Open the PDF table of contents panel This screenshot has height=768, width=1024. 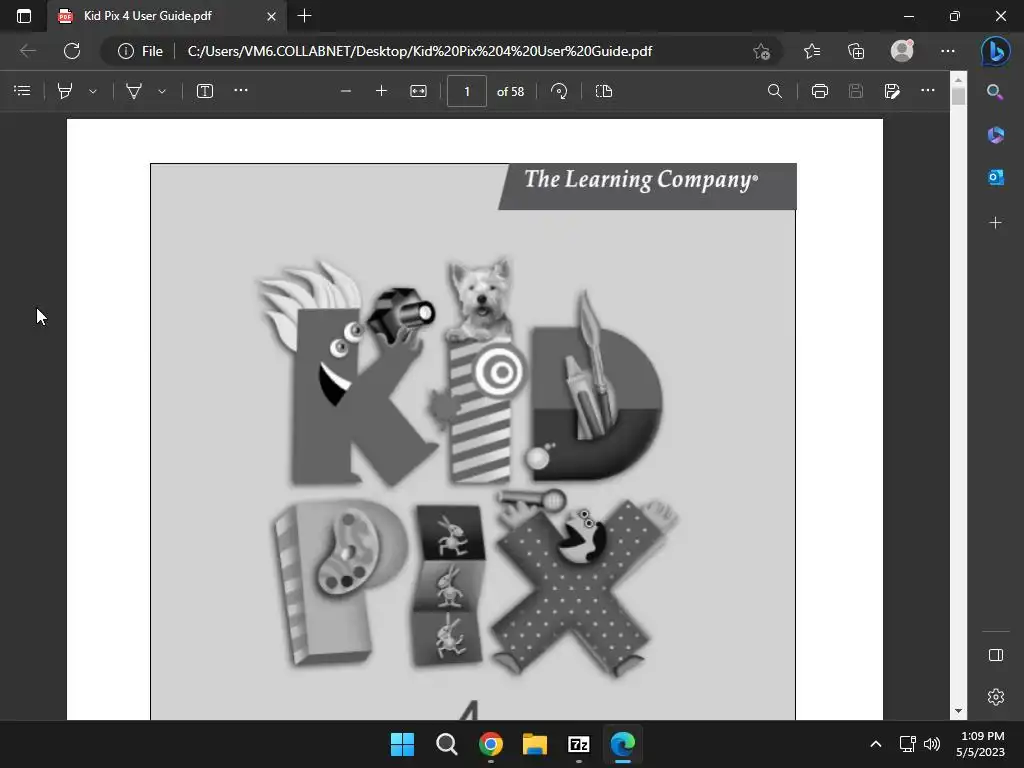[x=22, y=91]
